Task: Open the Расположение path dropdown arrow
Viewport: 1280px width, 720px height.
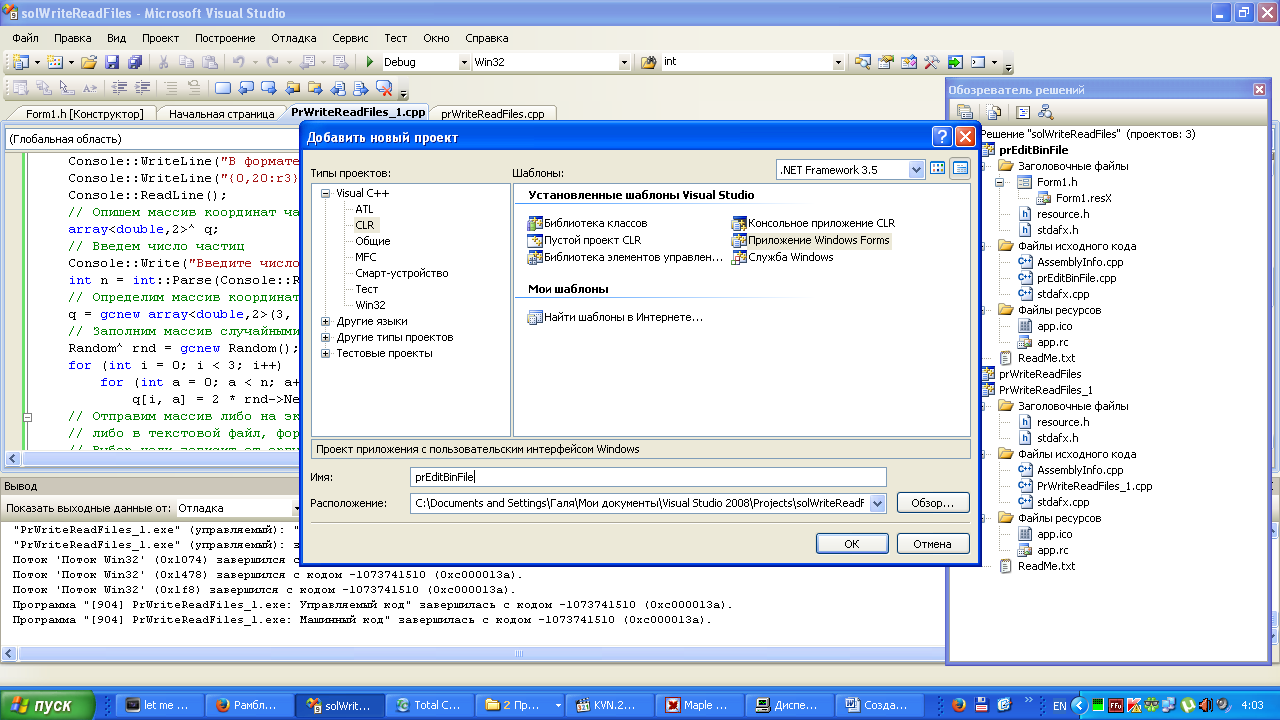Action: pos(878,503)
